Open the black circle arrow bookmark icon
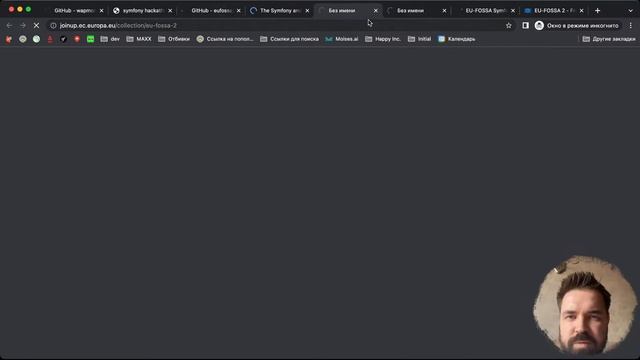Screen dimensions: 640x360 (x=63, y=39)
